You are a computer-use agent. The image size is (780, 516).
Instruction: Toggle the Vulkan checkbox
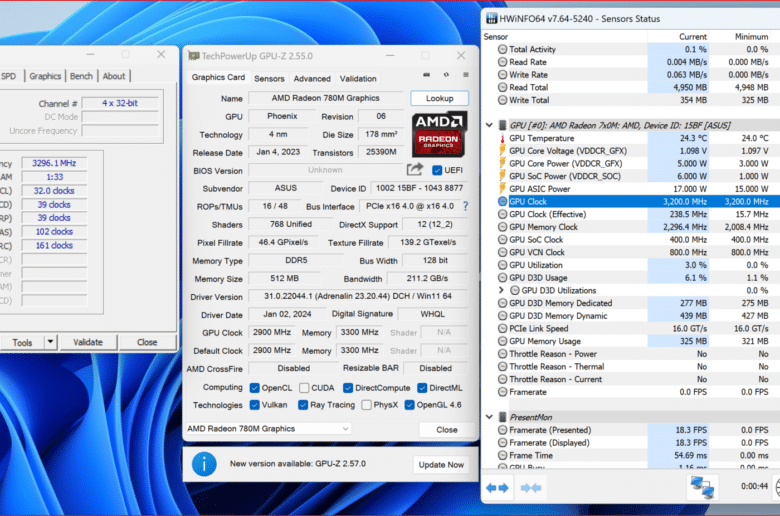pyautogui.click(x=255, y=405)
